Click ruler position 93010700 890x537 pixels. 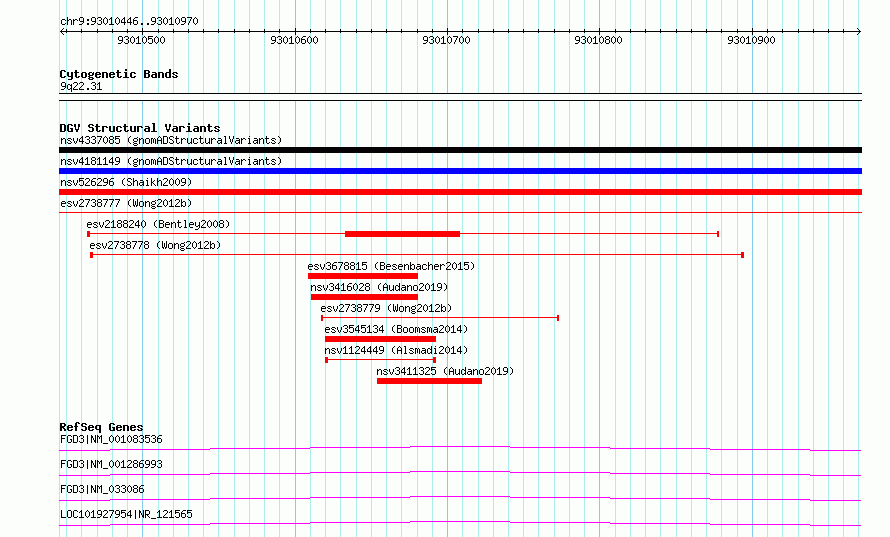pyautogui.click(x=446, y=40)
